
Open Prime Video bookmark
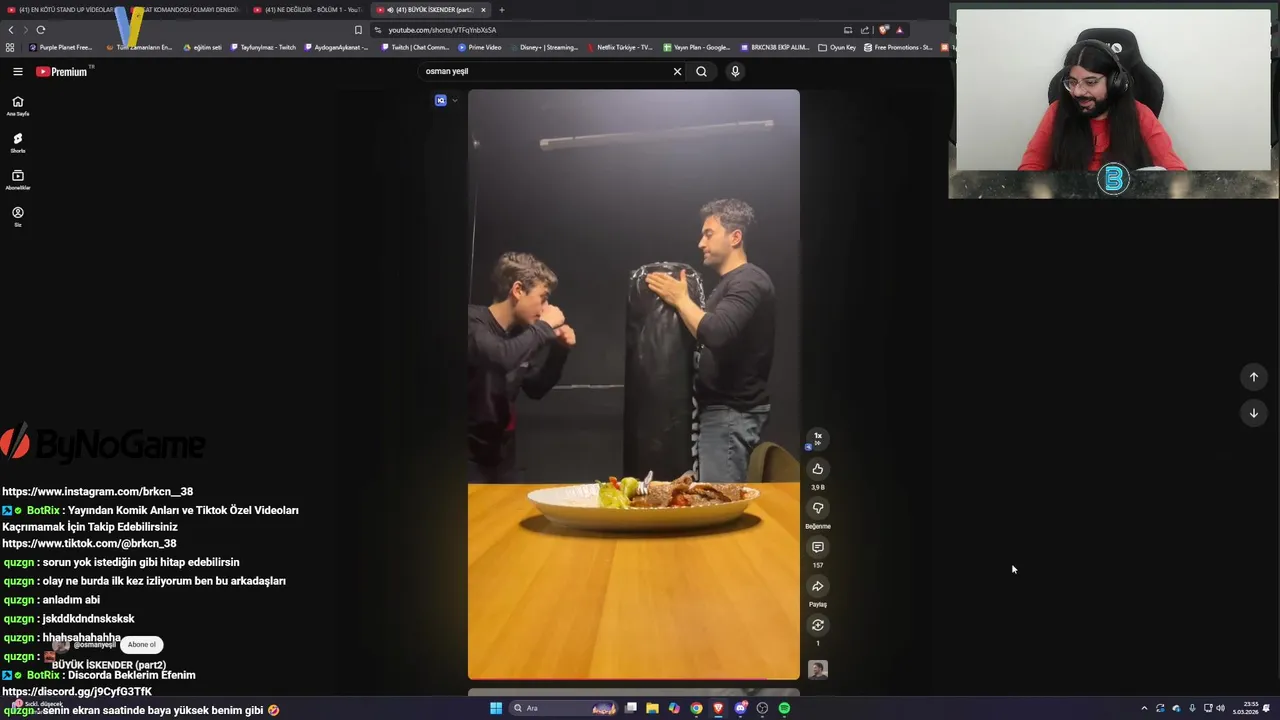pyautogui.click(x=480, y=47)
